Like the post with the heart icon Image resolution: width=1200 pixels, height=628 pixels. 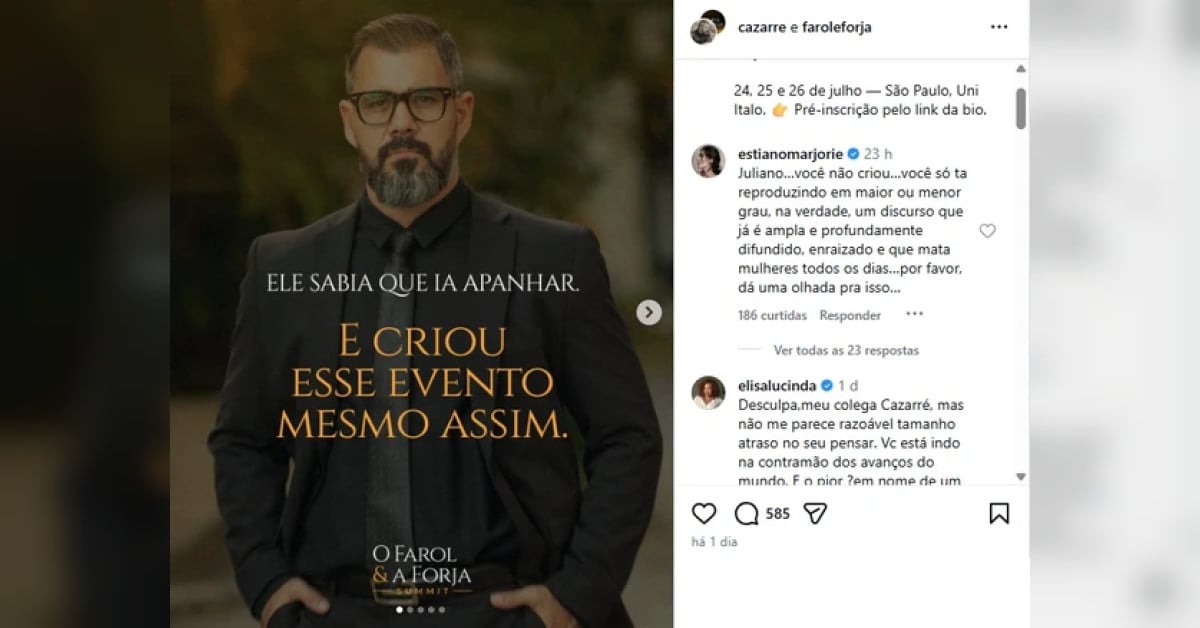pos(704,513)
